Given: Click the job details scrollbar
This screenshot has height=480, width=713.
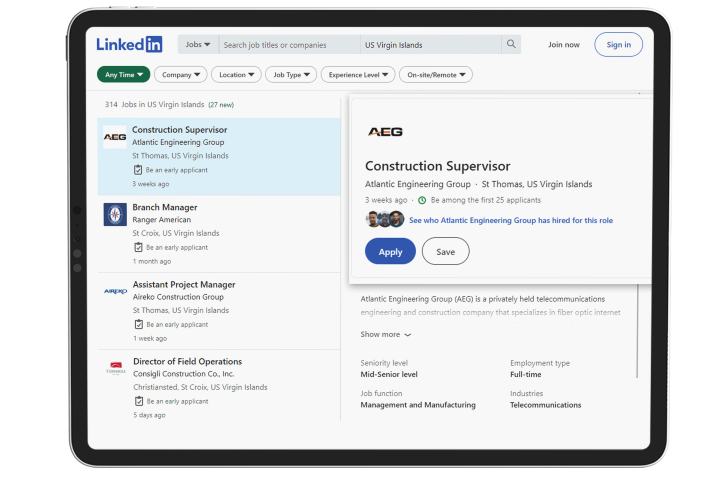Looking at the screenshot, I should click(x=637, y=331).
